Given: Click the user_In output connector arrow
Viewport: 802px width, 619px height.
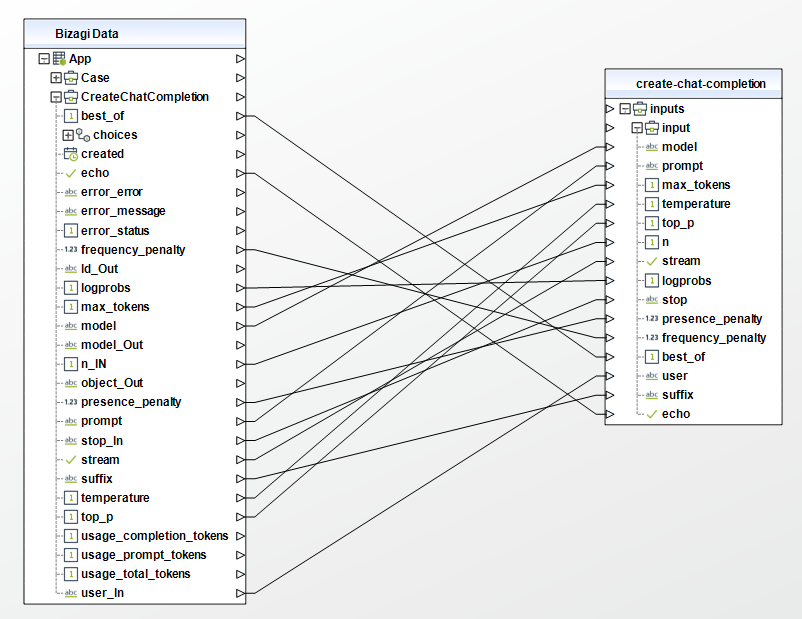Looking at the screenshot, I should coord(240,593).
